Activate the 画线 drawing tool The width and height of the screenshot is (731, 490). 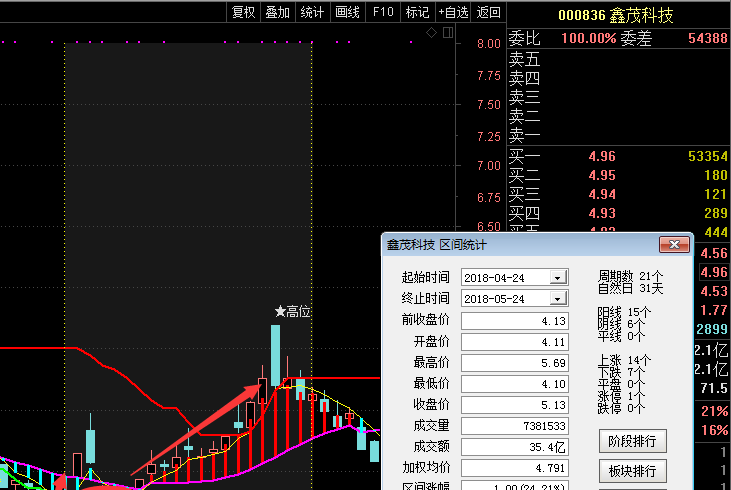click(x=347, y=12)
